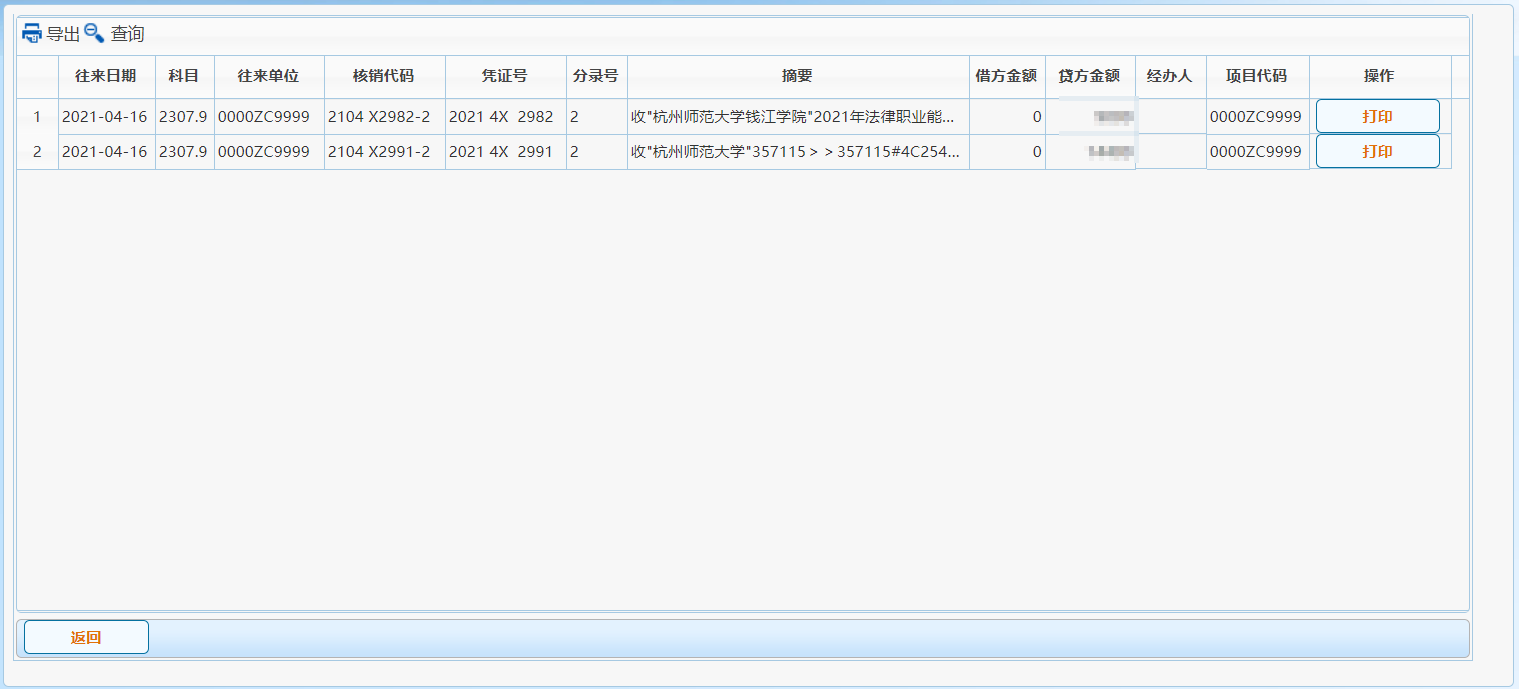
Task: Select voucher number cell 2021 4X 2982
Action: (x=505, y=117)
